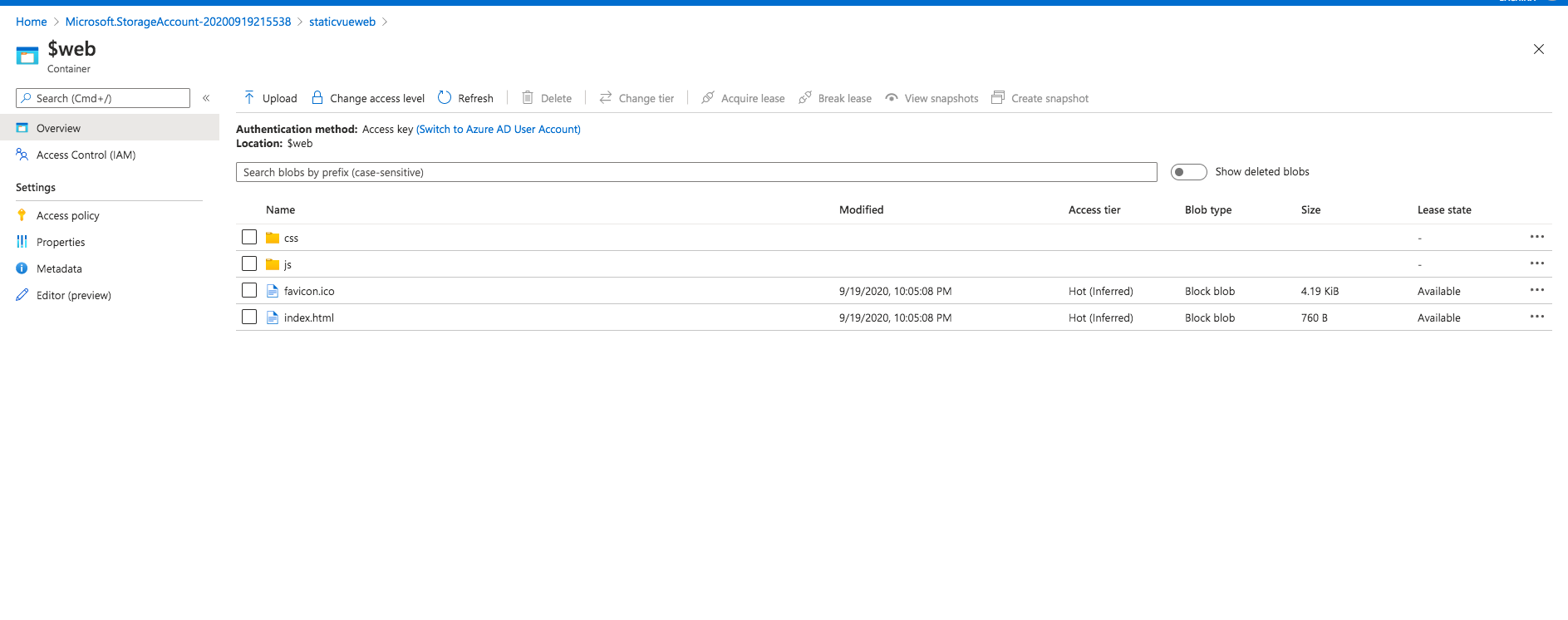Viewport: 1568px width, 620px height.
Task: Go to Home breadcrumb
Action: click(x=32, y=22)
